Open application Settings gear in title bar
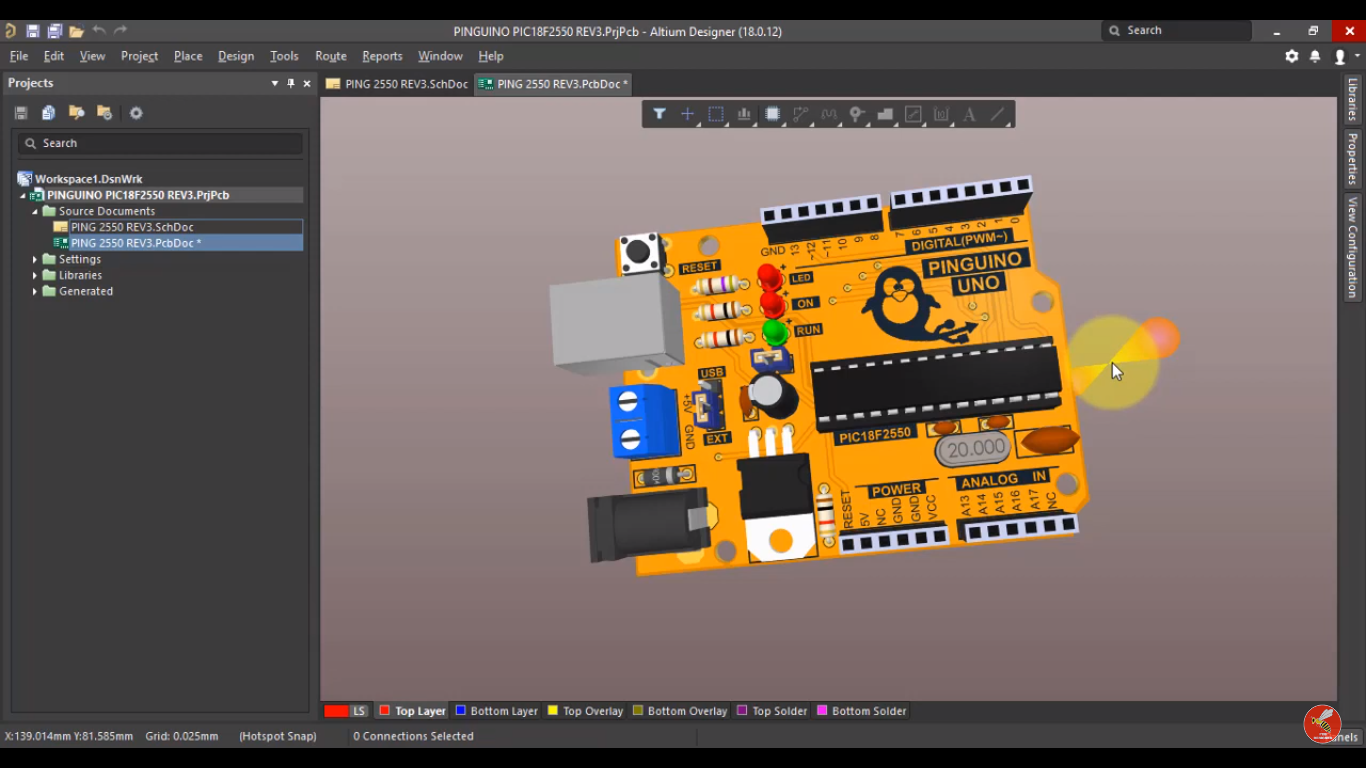The width and height of the screenshot is (1366, 768). 1292,56
